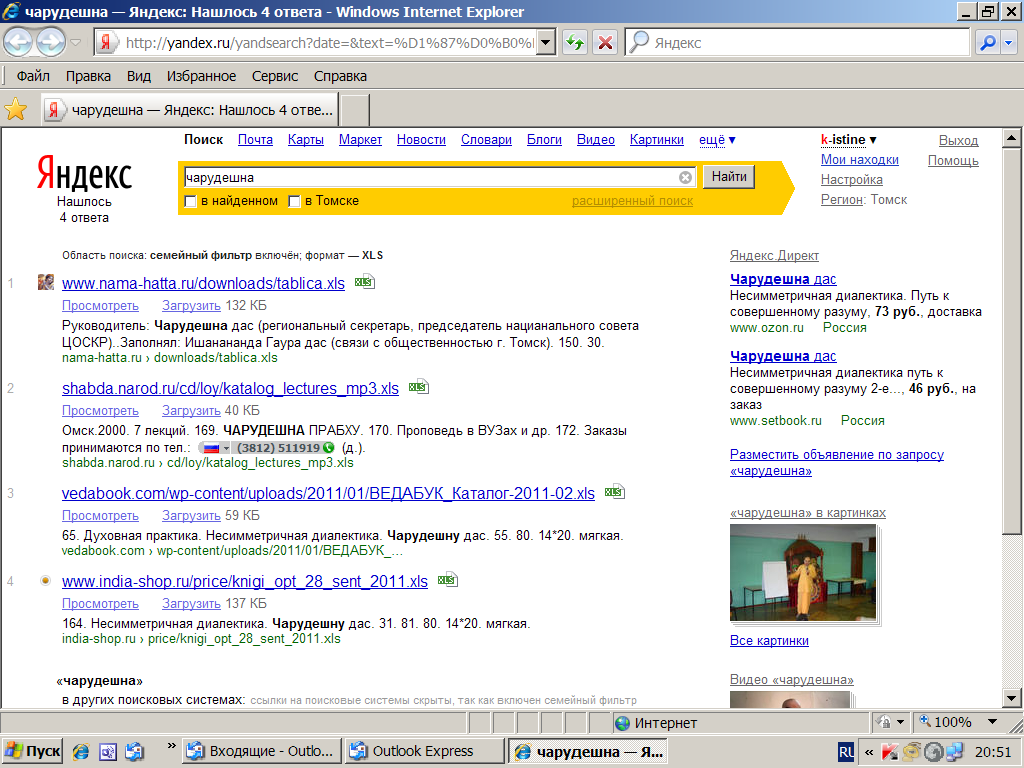Tick the 'в Томске' checkbox
This screenshot has height=768, width=1024.
[x=295, y=201]
